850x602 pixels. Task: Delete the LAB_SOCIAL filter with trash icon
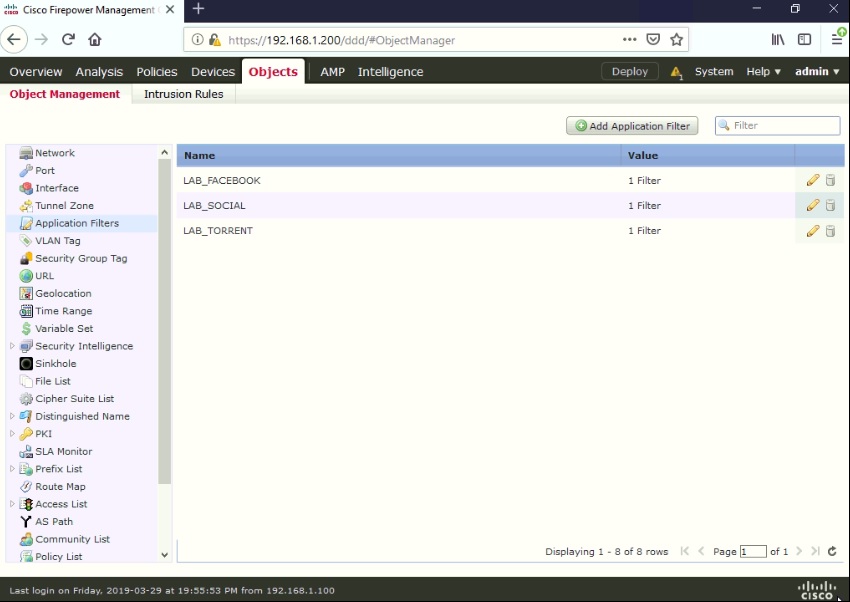[830, 205]
